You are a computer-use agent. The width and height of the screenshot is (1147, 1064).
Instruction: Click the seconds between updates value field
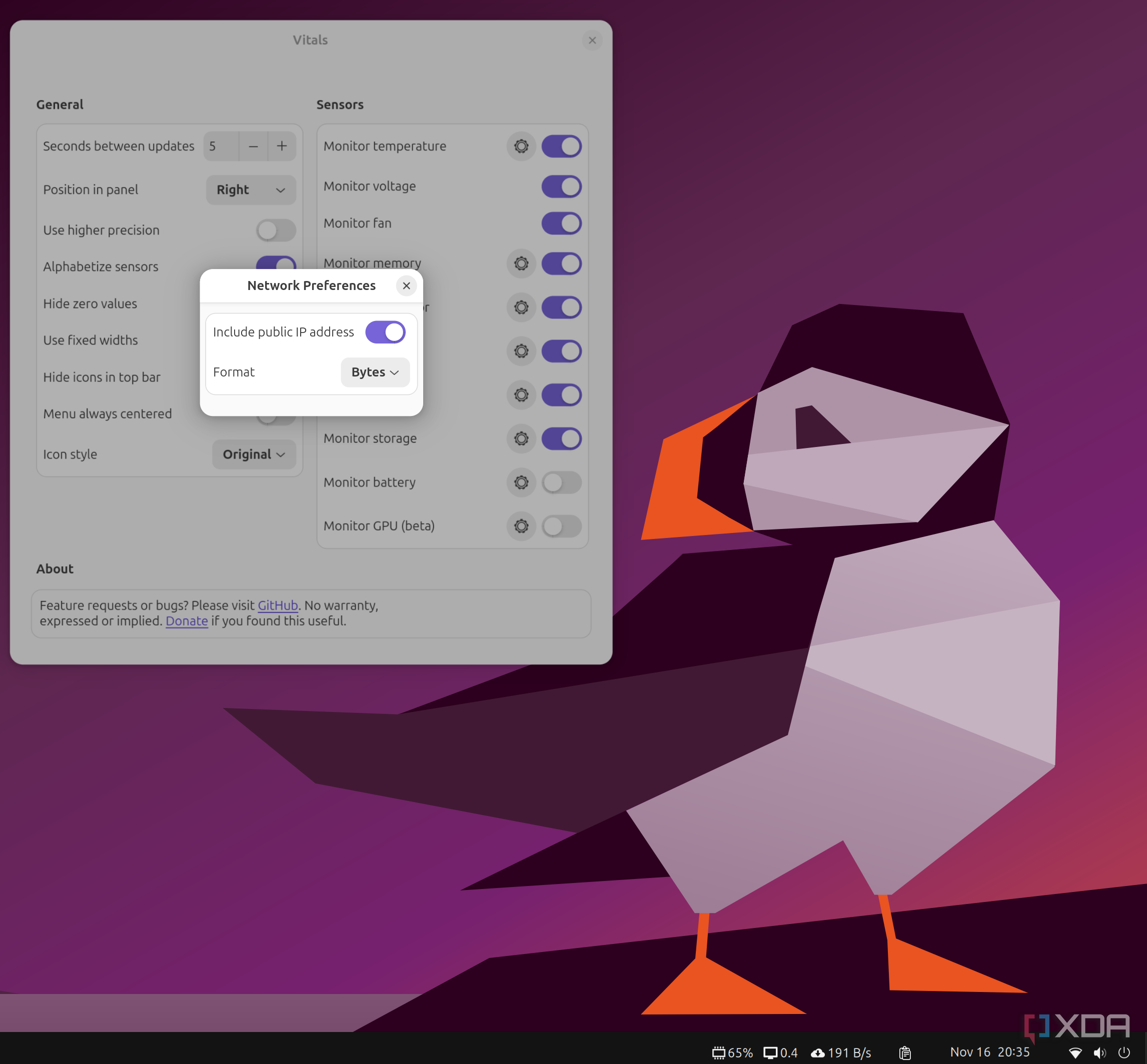coord(221,146)
